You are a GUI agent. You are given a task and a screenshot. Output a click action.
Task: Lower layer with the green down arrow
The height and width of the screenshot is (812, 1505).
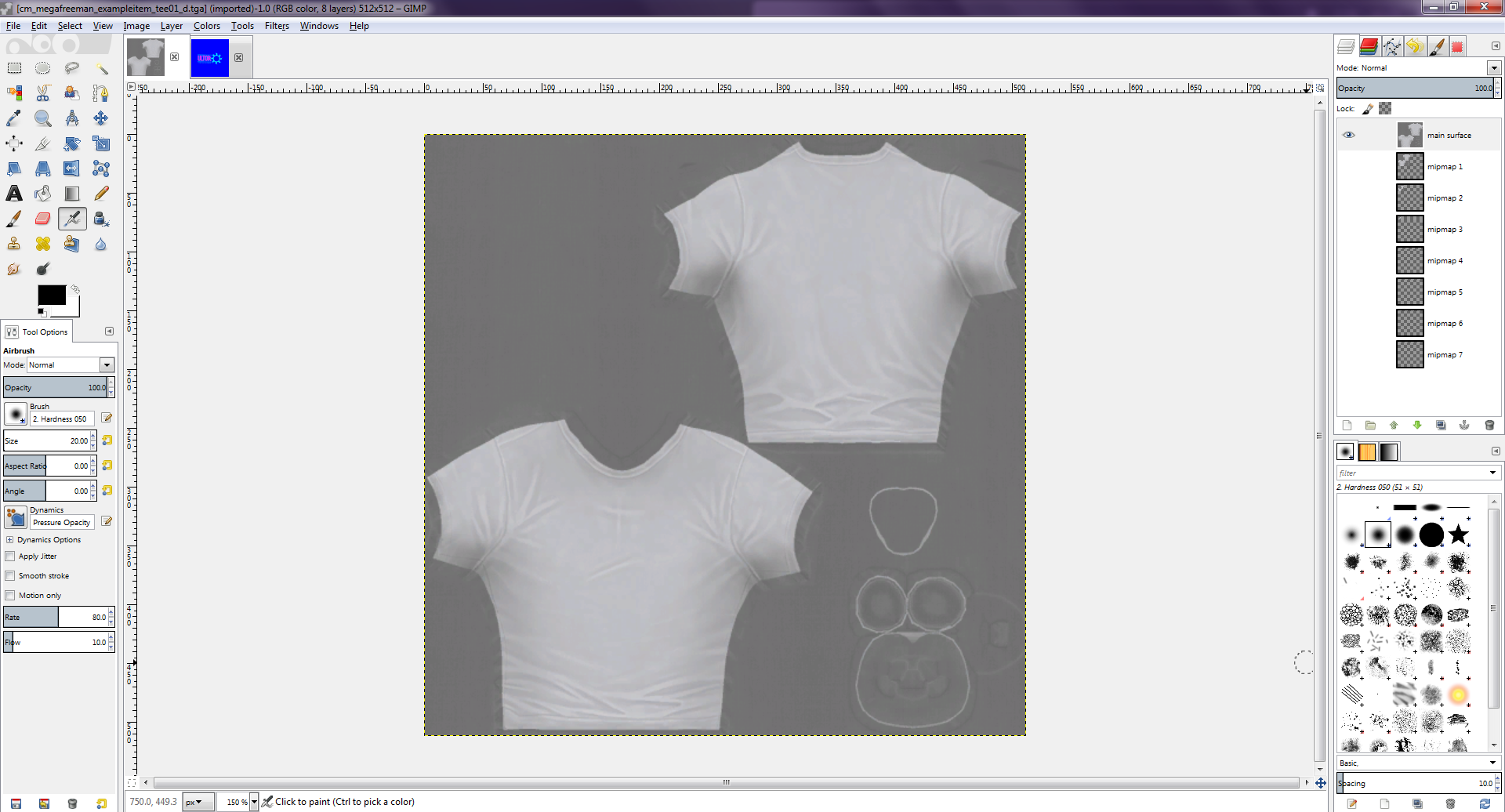(1417, 426)
